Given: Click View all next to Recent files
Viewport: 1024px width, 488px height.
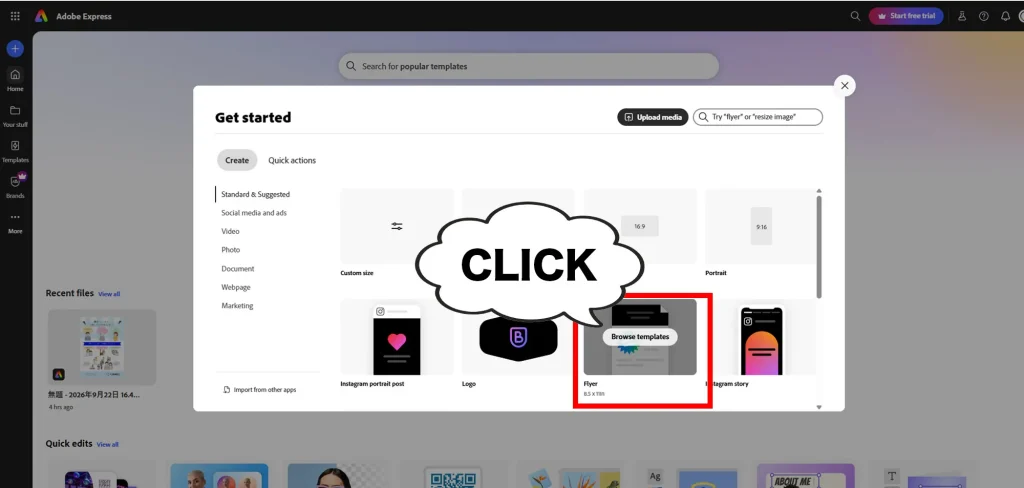Looking at the screenshot, I should pyautogui.click(x=109, y=294).
